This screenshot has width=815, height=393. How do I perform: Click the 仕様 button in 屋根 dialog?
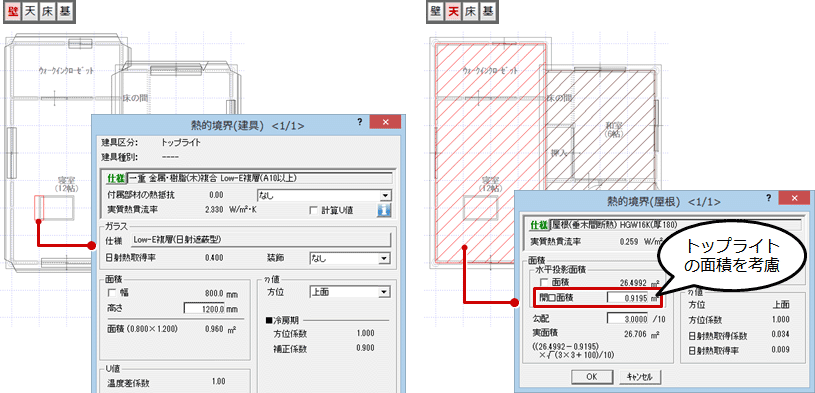(538, 225)
